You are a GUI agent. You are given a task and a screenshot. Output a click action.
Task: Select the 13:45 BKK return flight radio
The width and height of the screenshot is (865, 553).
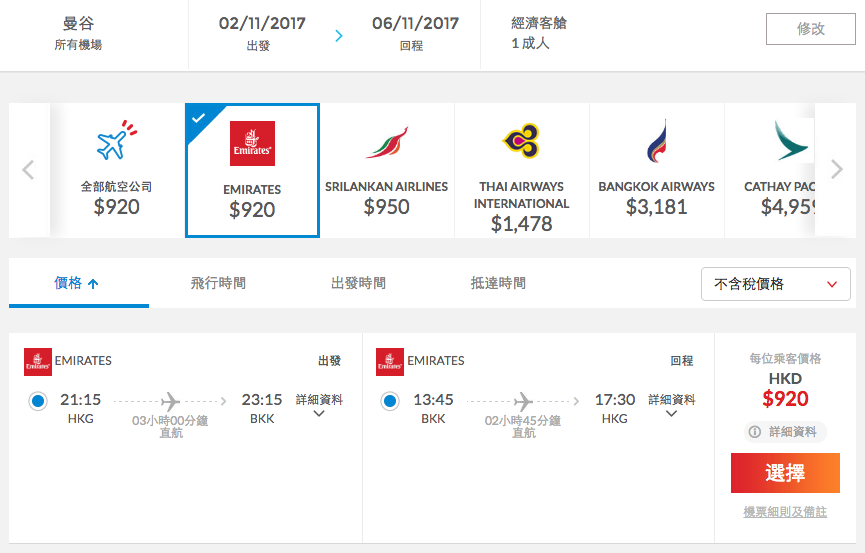coord(390,401)
